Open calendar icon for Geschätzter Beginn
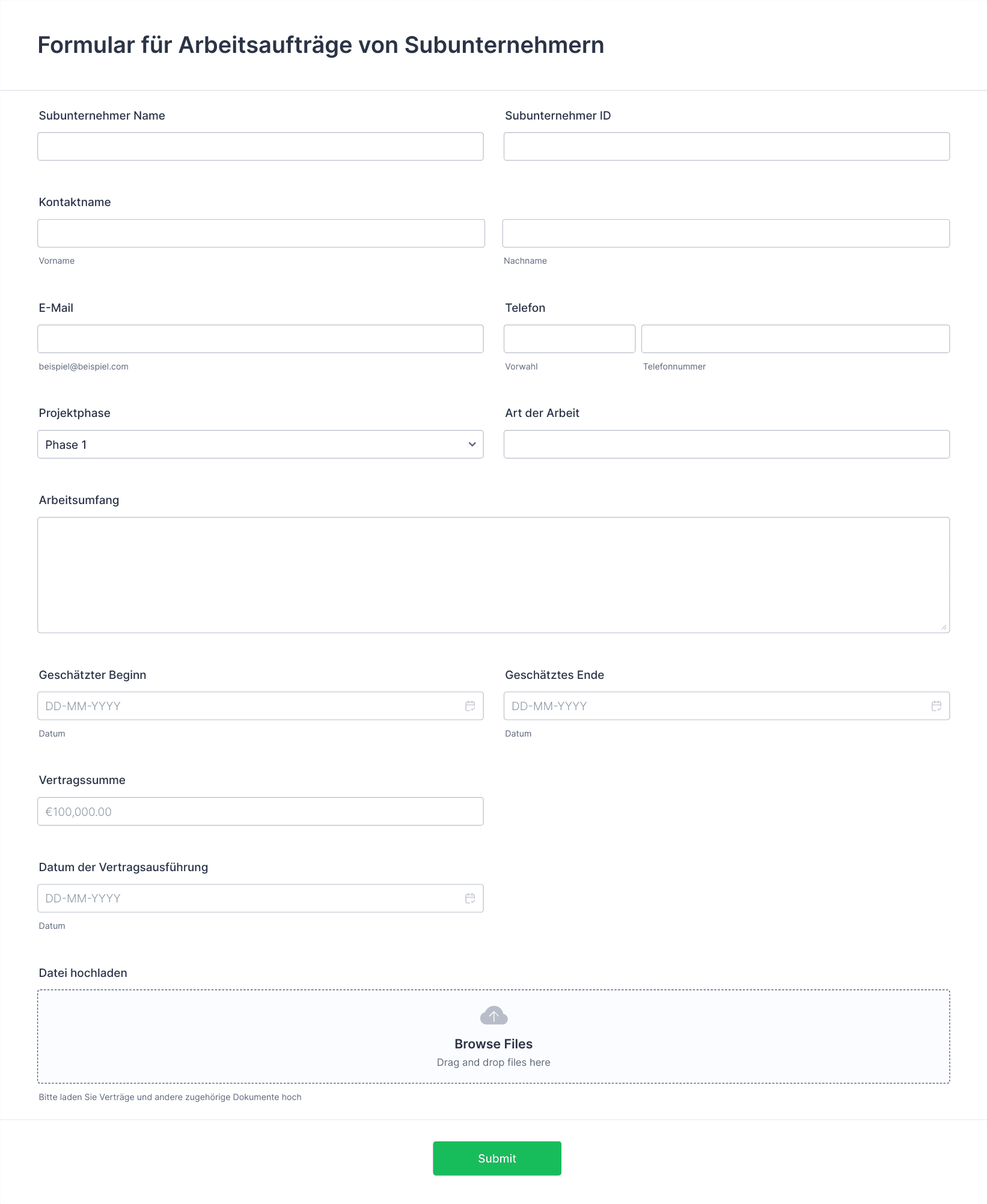 point(470,706)
